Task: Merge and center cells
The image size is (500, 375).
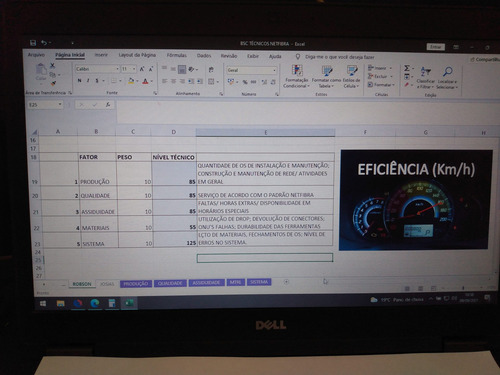Action: [211, 81]
